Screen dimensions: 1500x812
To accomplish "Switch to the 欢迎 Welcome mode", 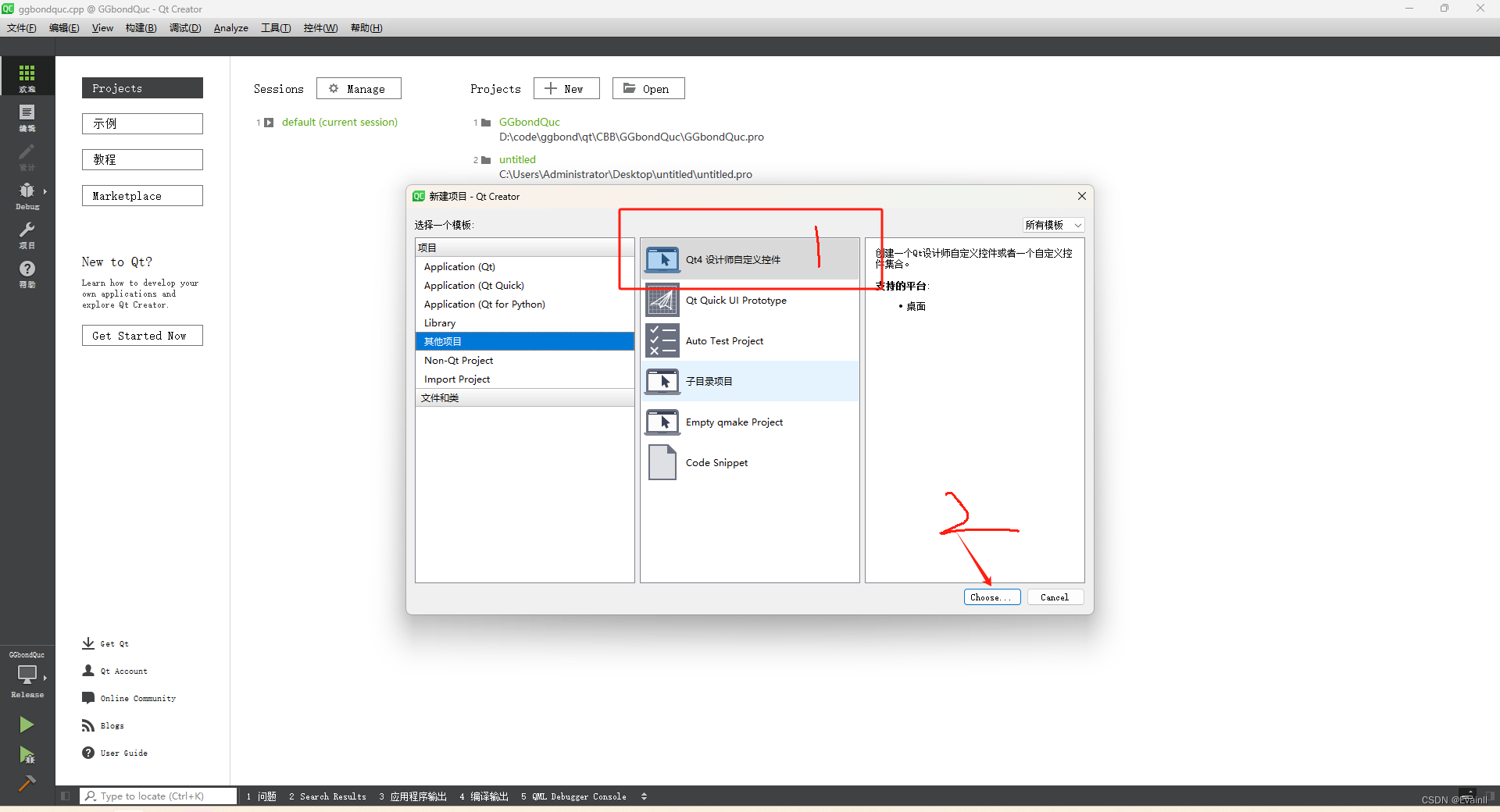I will [x=27, y=77].
